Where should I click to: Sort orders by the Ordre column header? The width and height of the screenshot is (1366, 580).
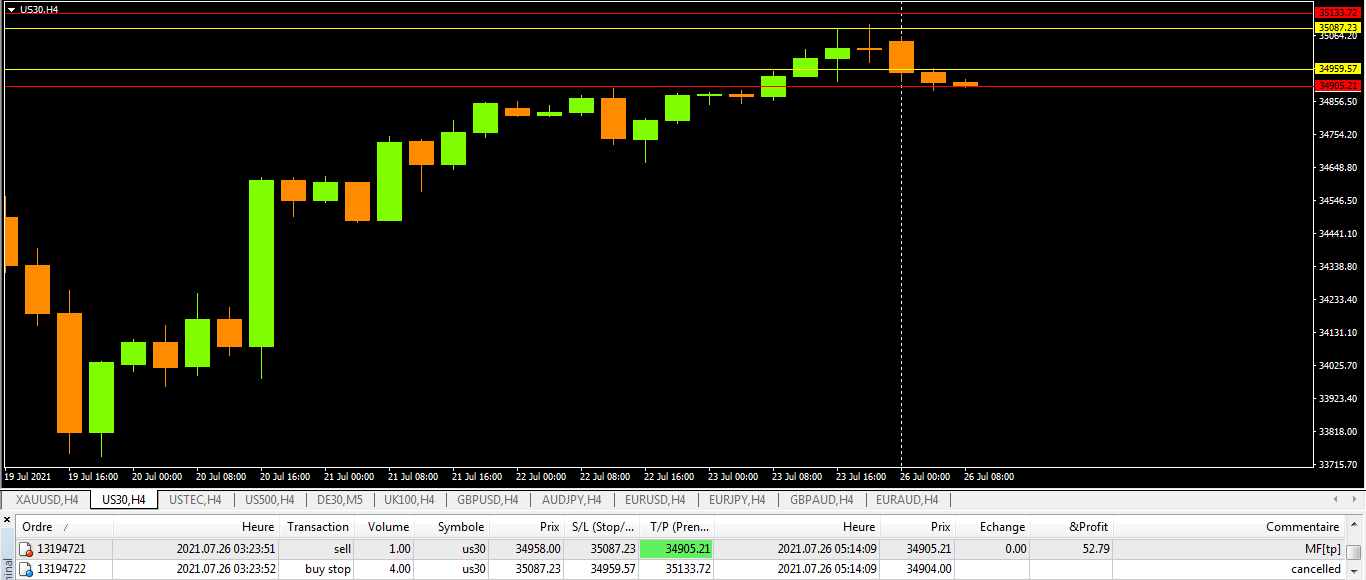pyautogui.click(x=40, y=527)
